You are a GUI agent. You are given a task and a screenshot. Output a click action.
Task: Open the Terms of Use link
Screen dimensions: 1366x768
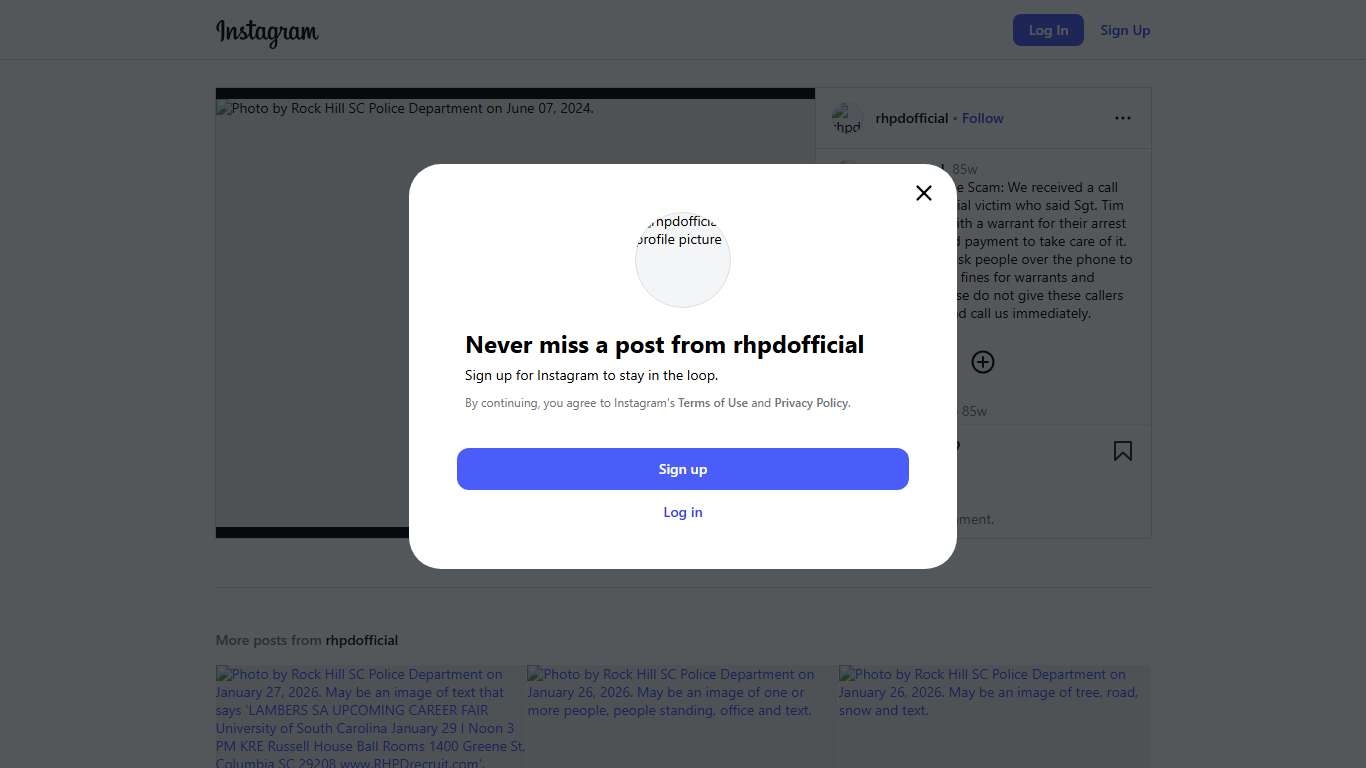(713, 403)
